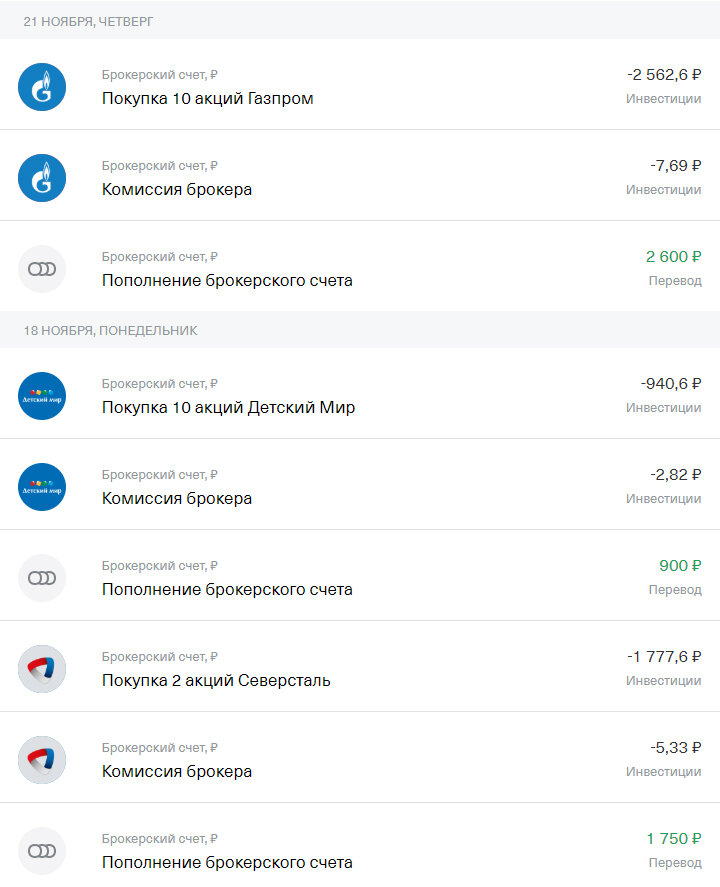Image resolution: width=720 pixels, height=887 pixels.
Task: Click the Детский Мир logo beside the share purchase
Action: [x=42, y=396]
